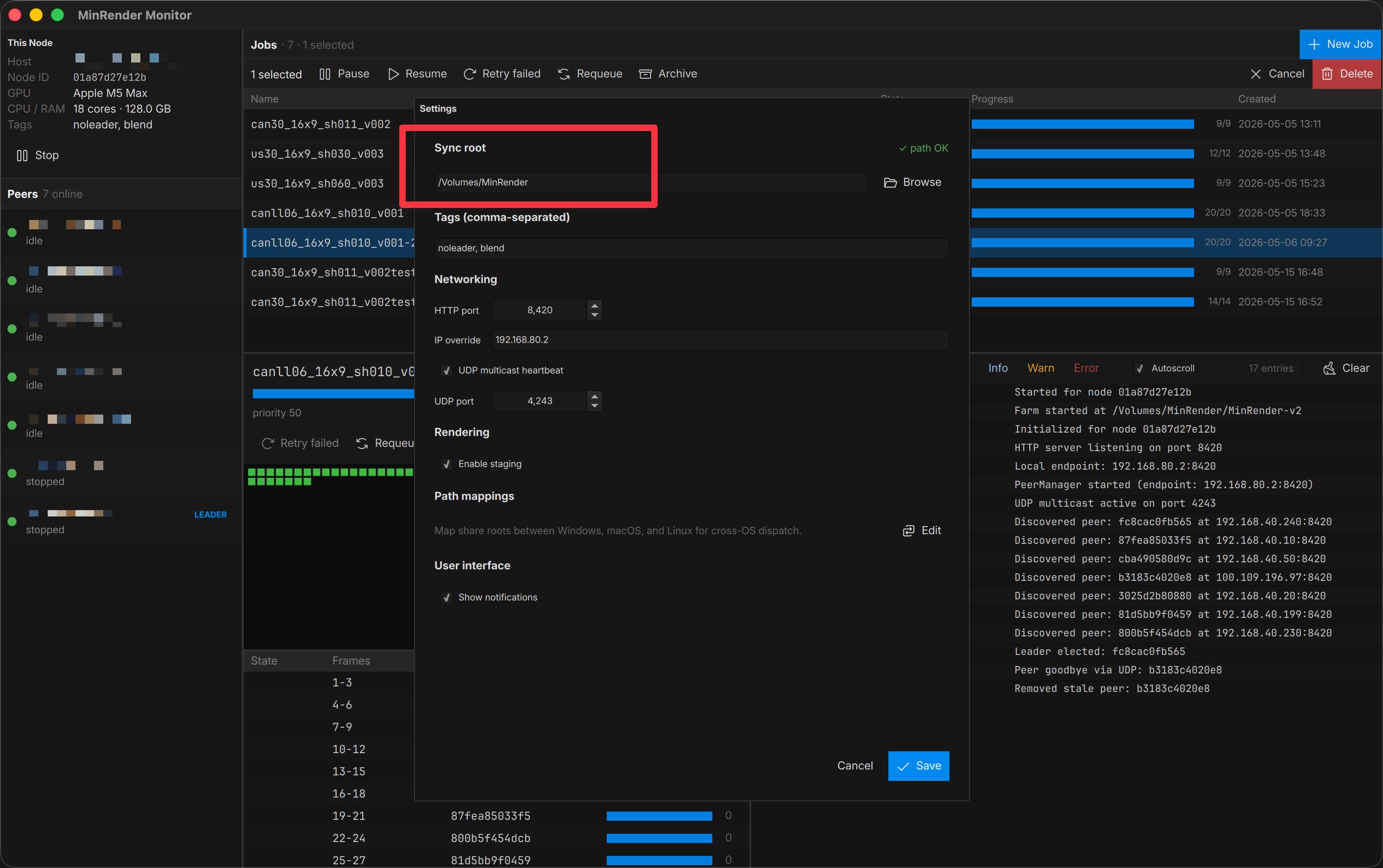Viewport: 1383px width, 868px height.
Task: Filter the log by Warn
Action: coord(1040,368)
